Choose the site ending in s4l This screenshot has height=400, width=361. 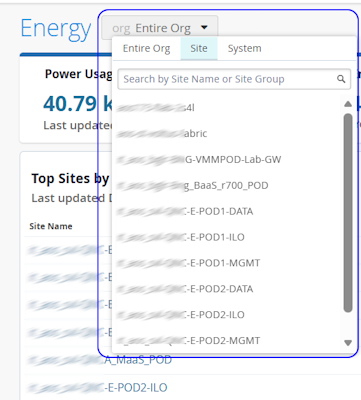click(156, 108)
